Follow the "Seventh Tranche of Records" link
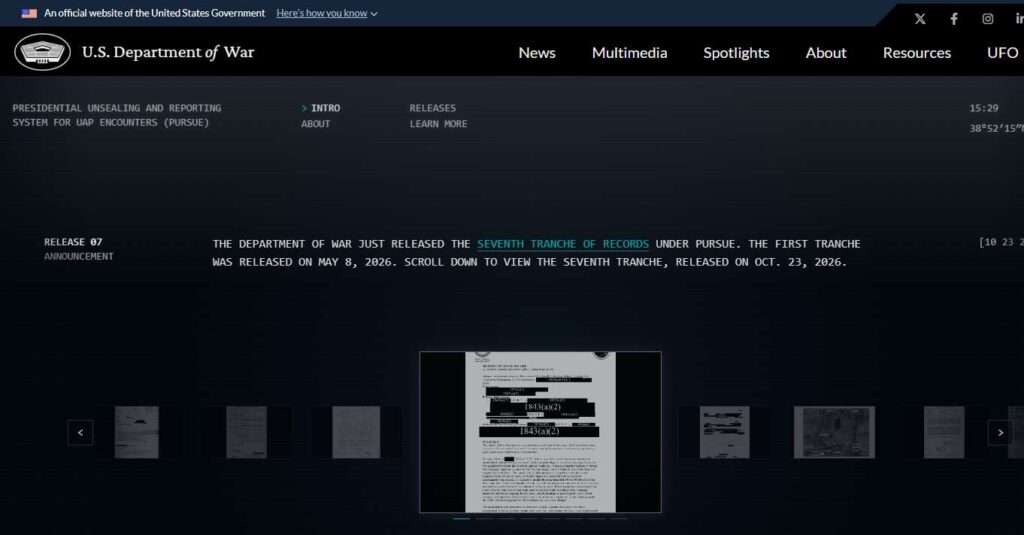This screenshot has height=535, width=1024. tap(562, 244)
